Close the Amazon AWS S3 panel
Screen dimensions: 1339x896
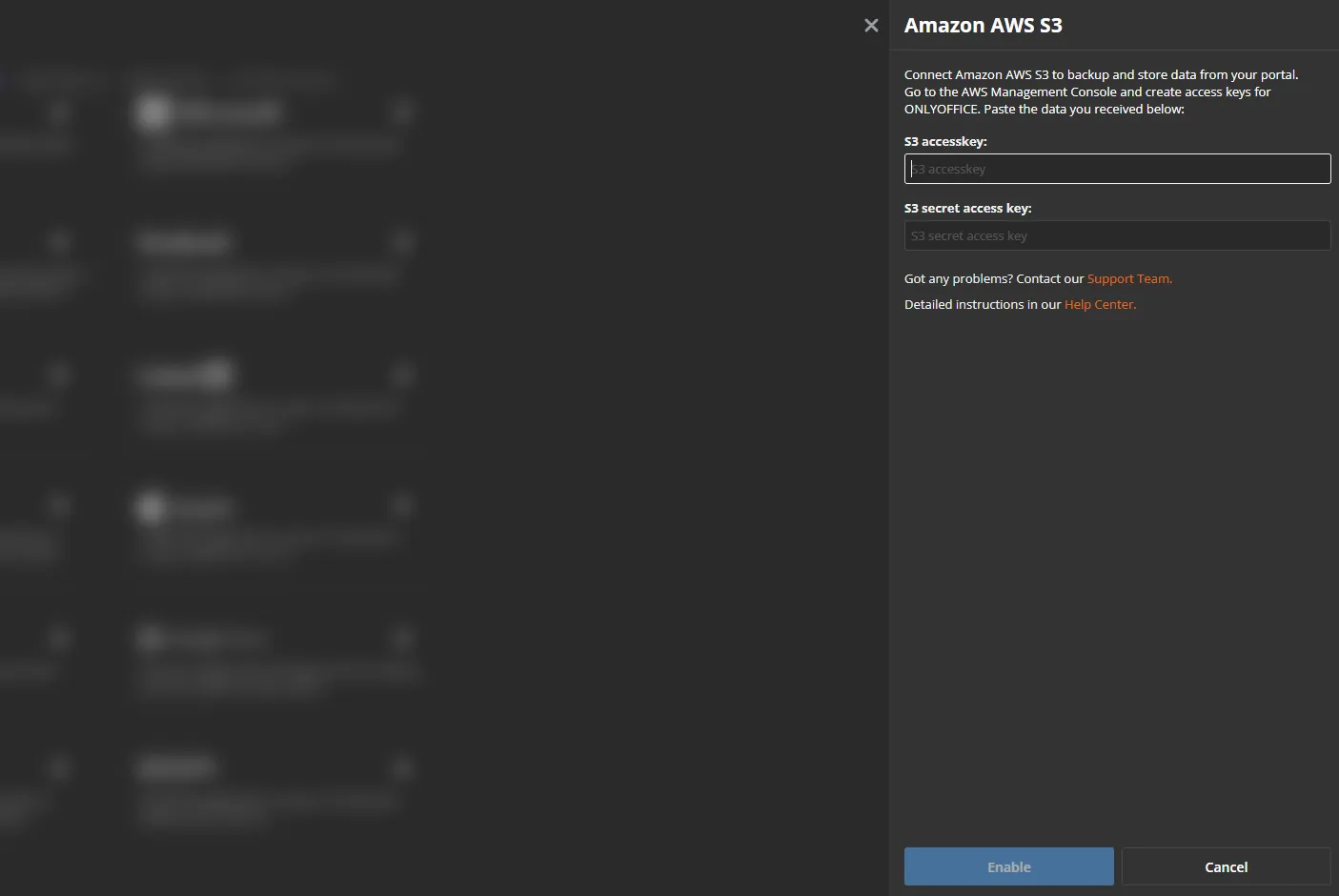pyautogui.click(x=871, y=26)
